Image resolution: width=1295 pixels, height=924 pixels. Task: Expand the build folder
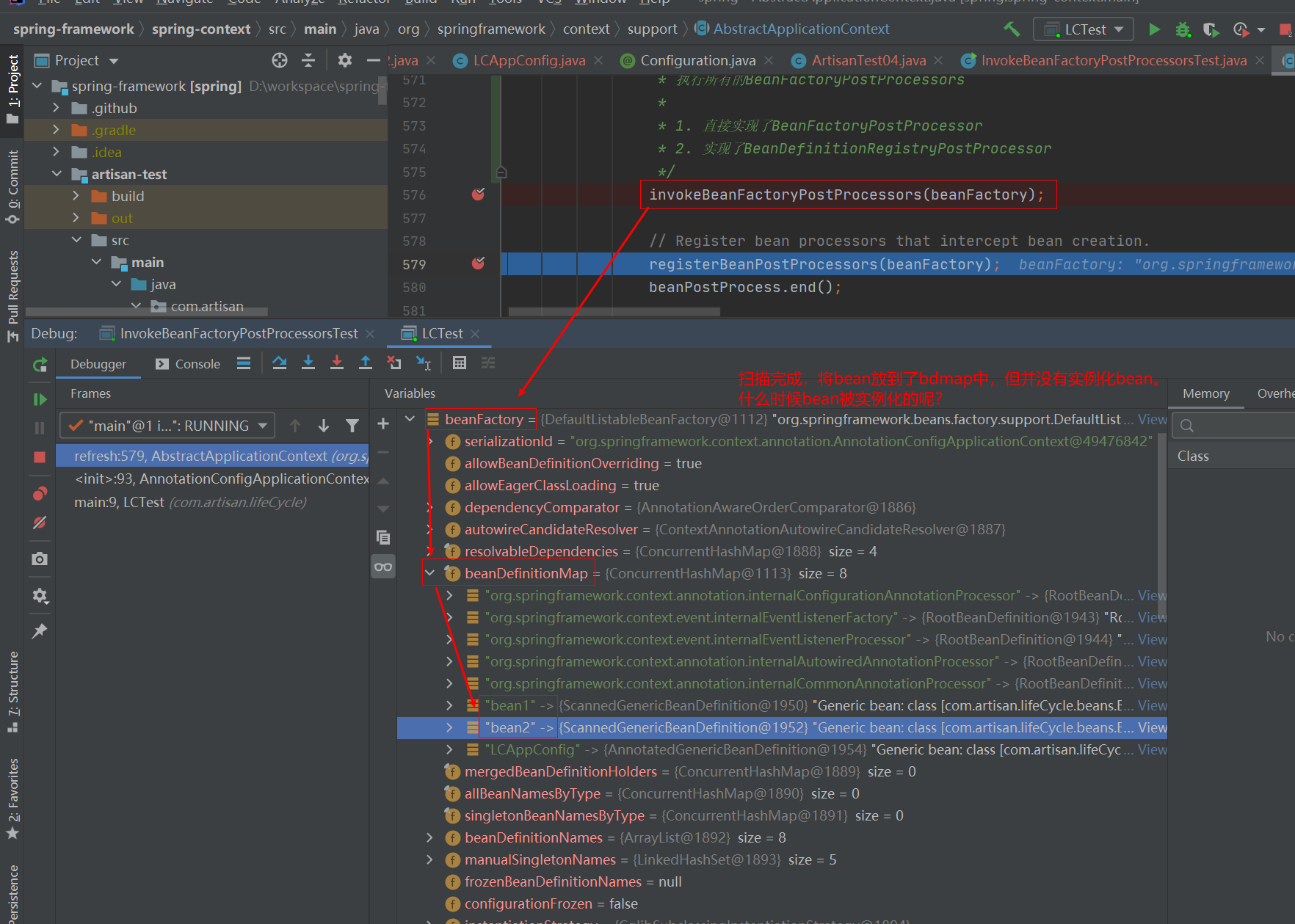click(x=76, y=196)
